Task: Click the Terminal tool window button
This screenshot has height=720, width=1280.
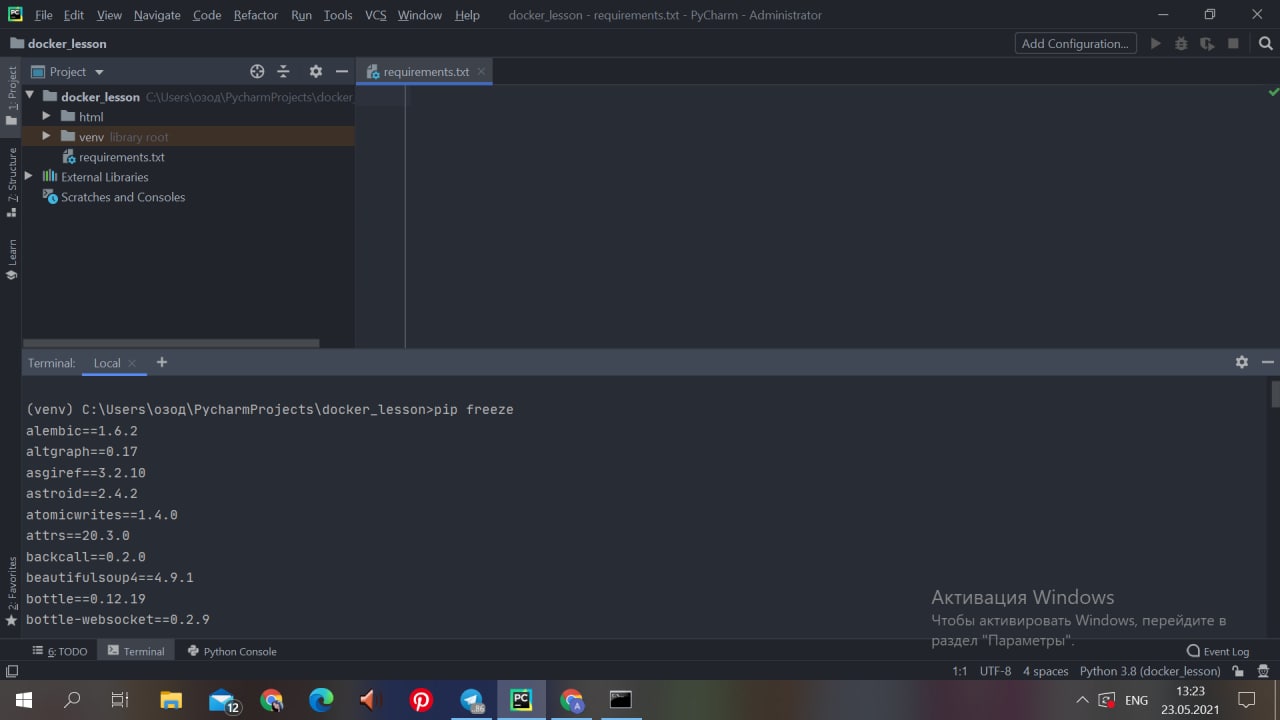Action: (x=135, y=651)
